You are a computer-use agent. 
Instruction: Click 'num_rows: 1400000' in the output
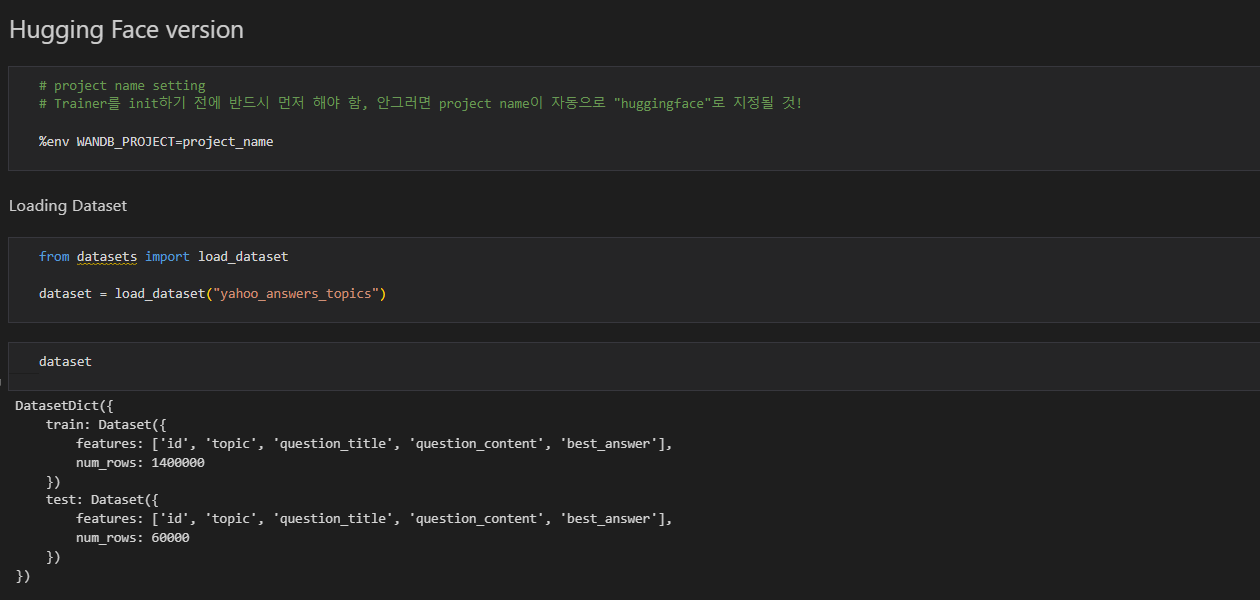coord(140,463)
